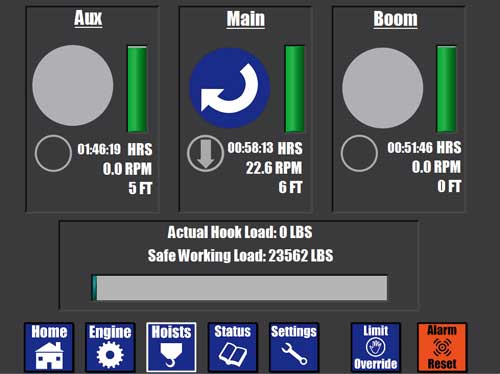Click the Aux 5 FT reading

[x=140, y=188]
